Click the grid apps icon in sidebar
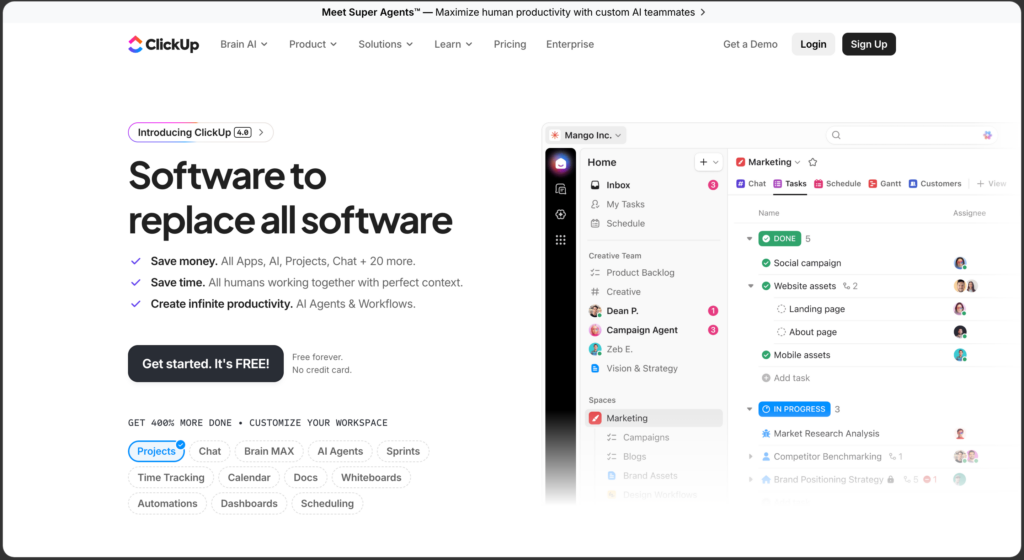This screenshot has height=560, width=1024. pos(560,240)
